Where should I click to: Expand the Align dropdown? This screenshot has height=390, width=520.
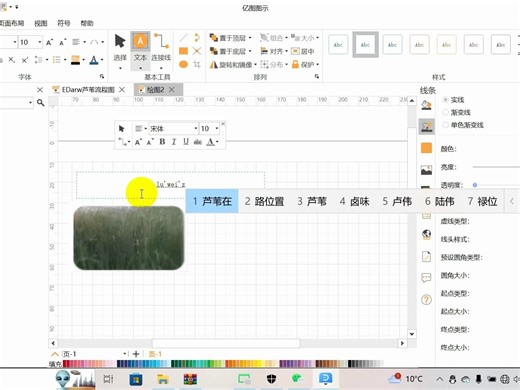tap(286, 51)
